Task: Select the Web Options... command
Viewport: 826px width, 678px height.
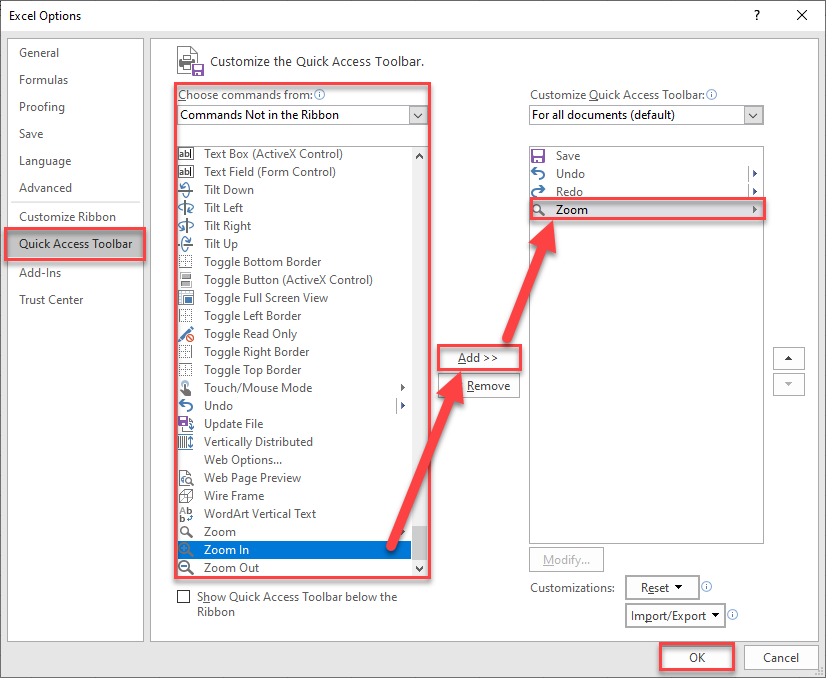Action: pyautogui.click(x=243, y=460)
